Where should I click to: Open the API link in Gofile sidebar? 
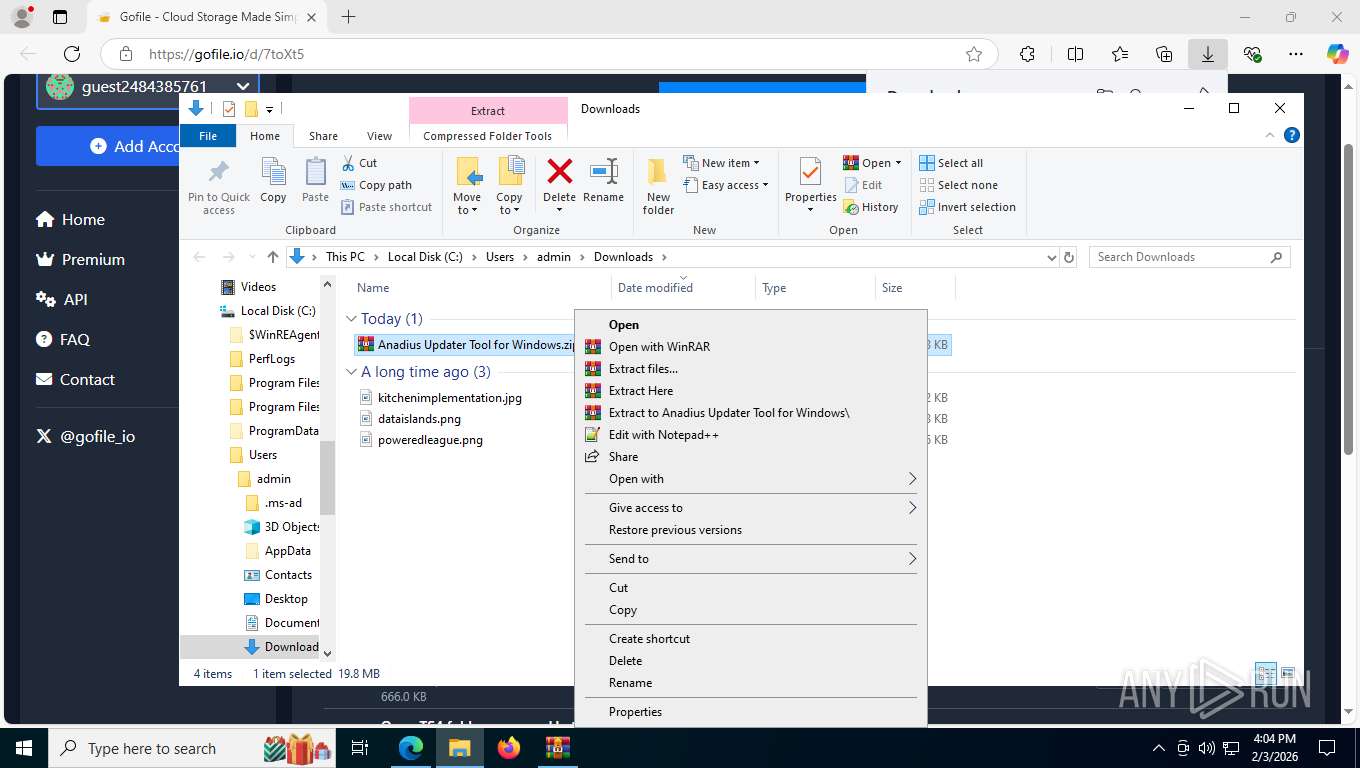tap(62, 299)
